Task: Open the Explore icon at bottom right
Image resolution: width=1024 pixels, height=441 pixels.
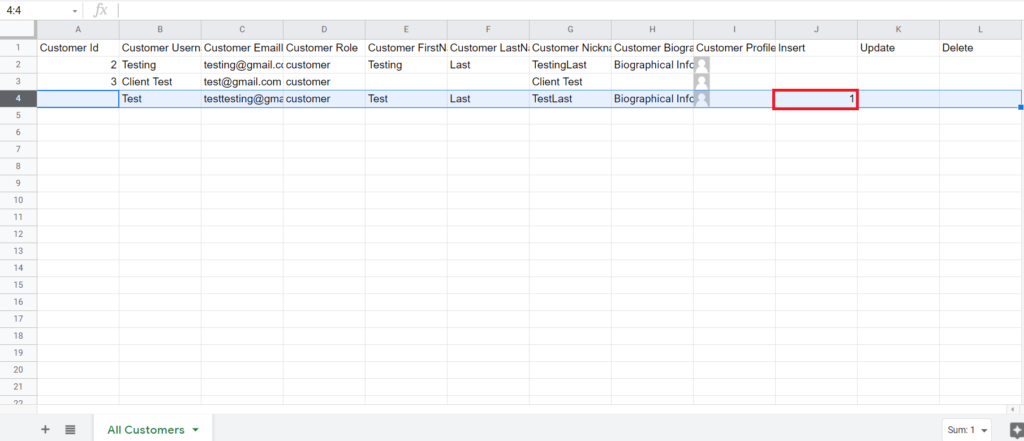Action: [1016, 429]
